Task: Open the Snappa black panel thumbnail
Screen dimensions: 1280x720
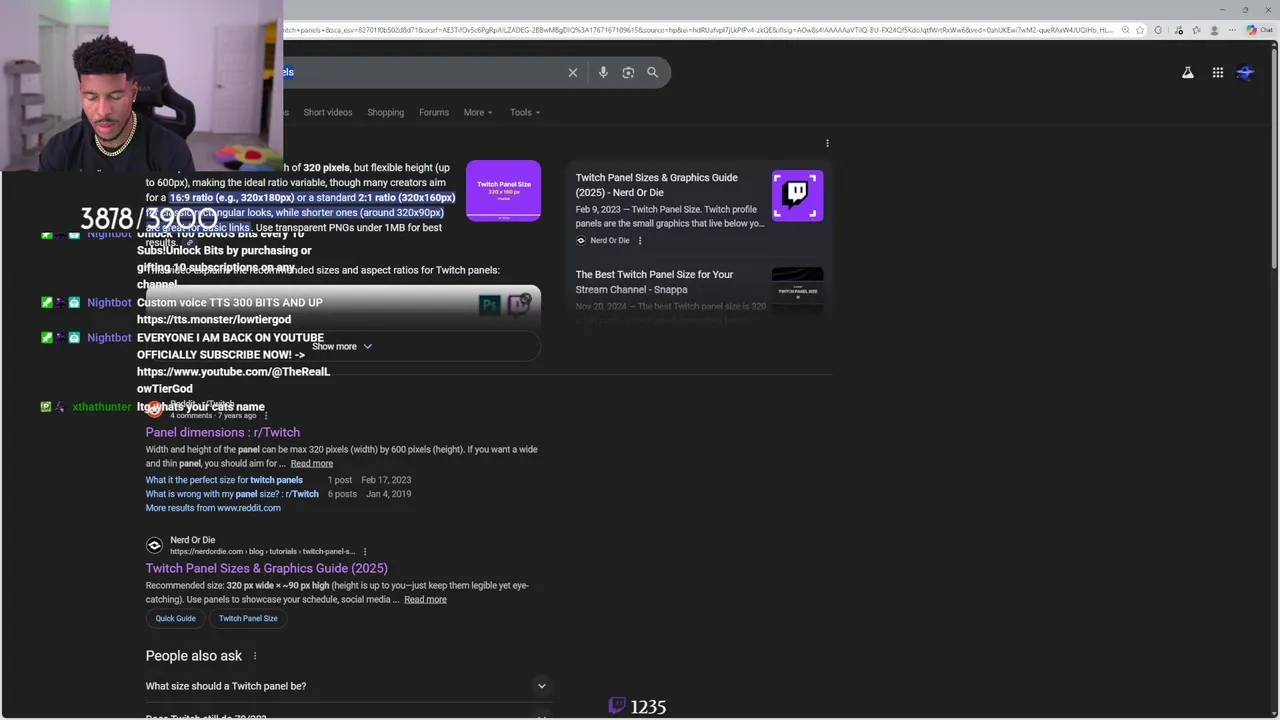Action: (x=797, y=290)
